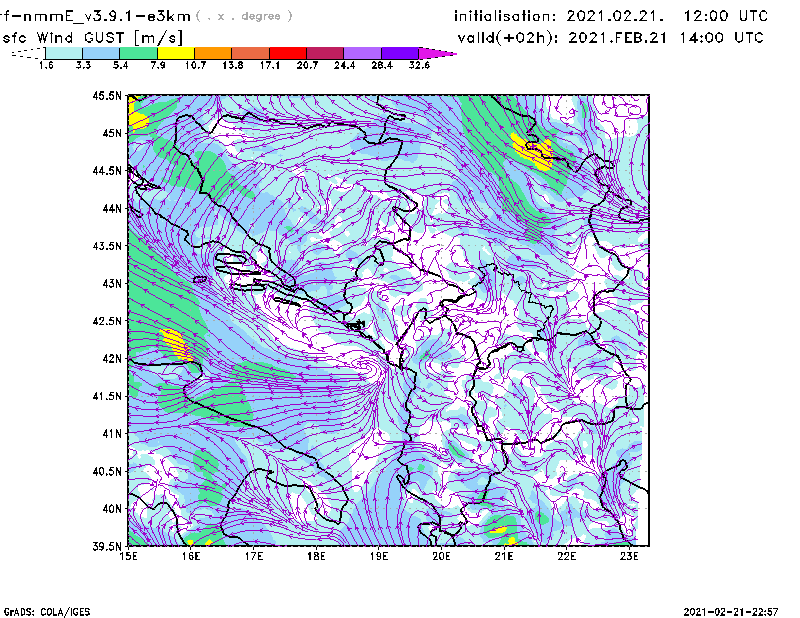Click the '( . x . degree )' resolution text

tap(244, 16)
